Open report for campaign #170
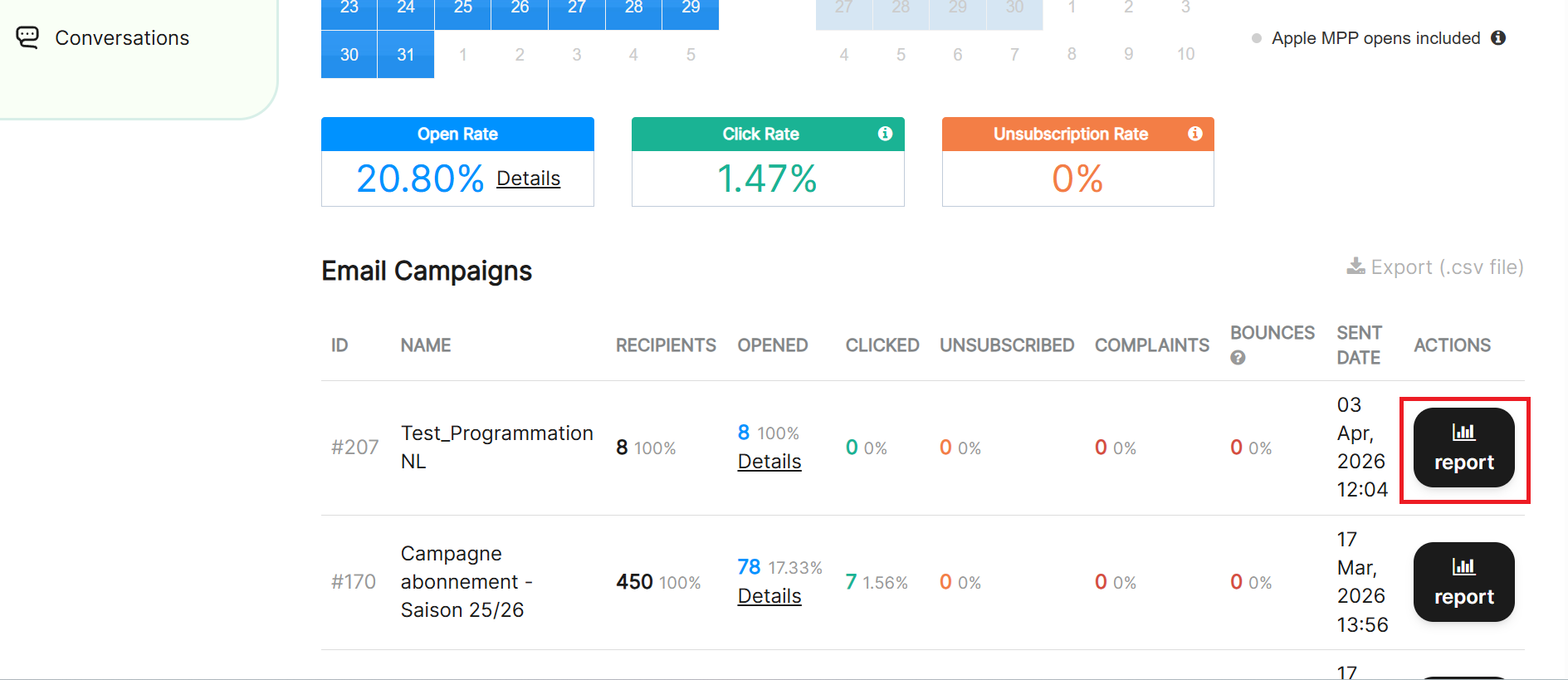The image size is (1568, 680). tap(1463, 582)
